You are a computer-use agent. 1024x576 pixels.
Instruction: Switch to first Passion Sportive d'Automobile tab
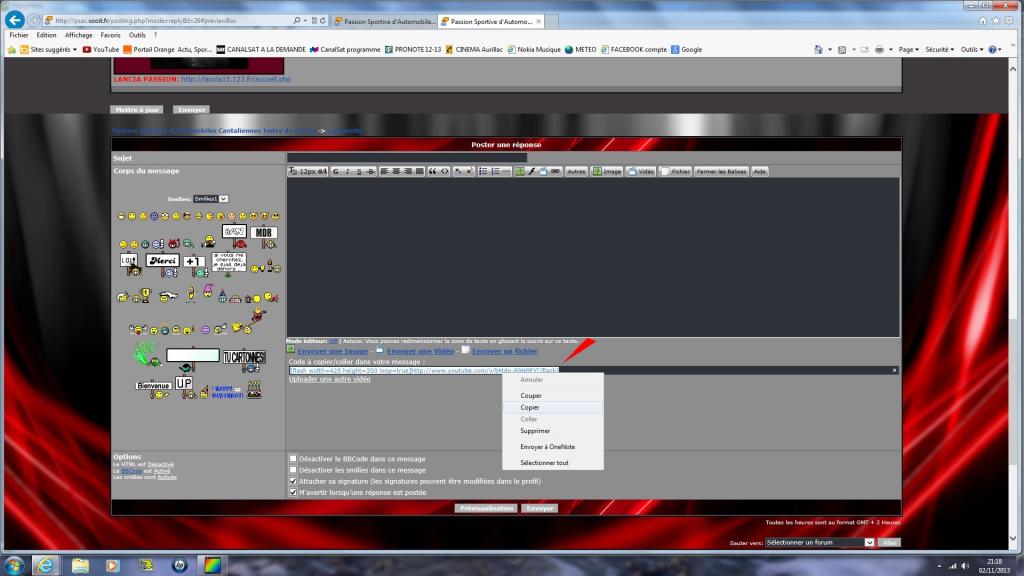coord(385,22)
